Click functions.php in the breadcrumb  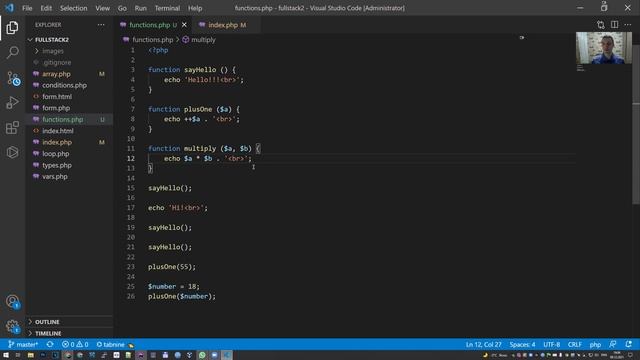(153, 40)
